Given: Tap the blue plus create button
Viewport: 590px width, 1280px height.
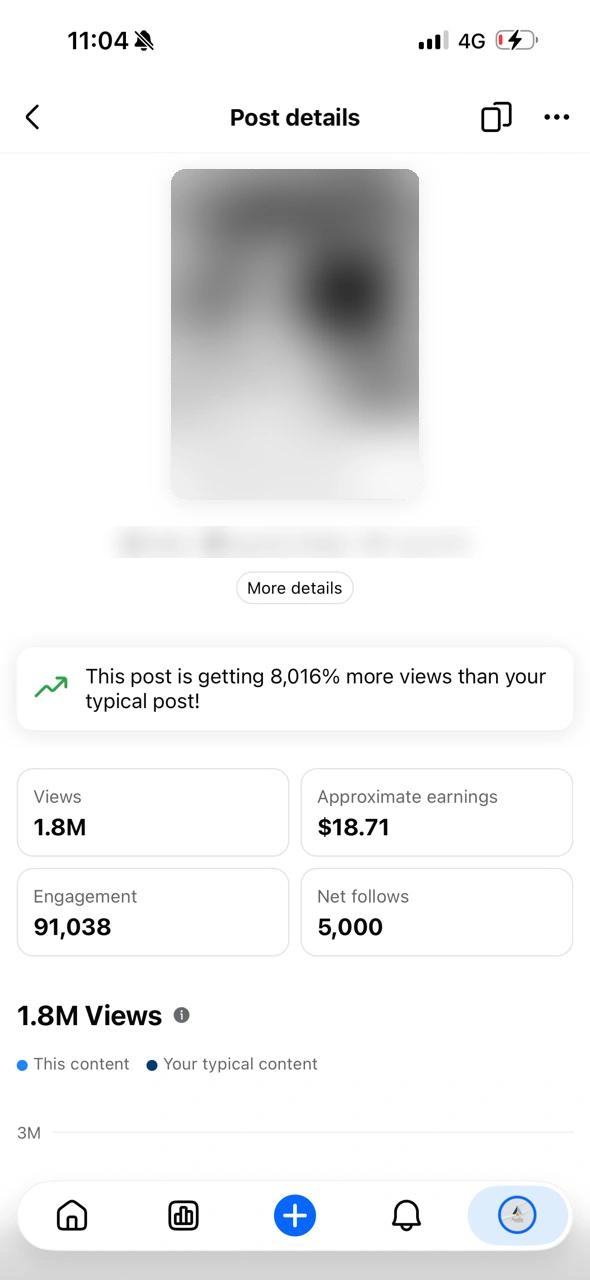Looking at the screenshot, I should tap(295, 1216).
